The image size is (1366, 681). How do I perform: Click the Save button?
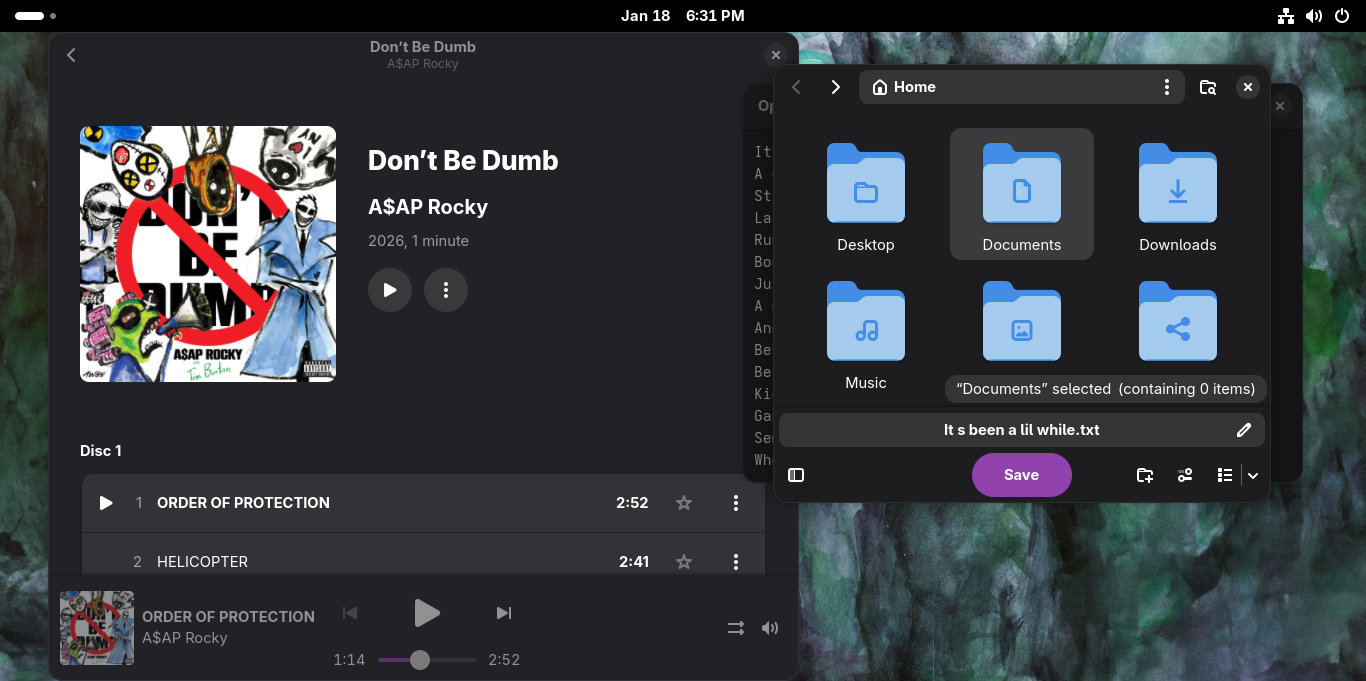tap(1022, 475)
